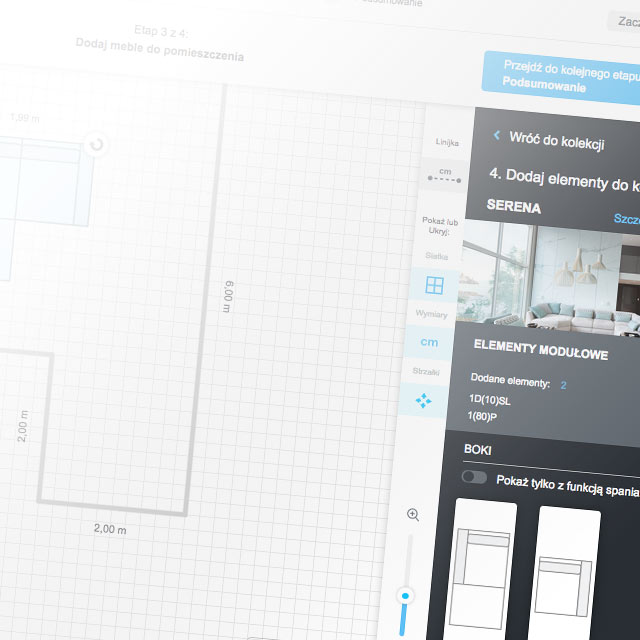This screenshot has height=640, width=640.
Task: Click the Wróć do kolekcji link
Action: pos(557,141)
